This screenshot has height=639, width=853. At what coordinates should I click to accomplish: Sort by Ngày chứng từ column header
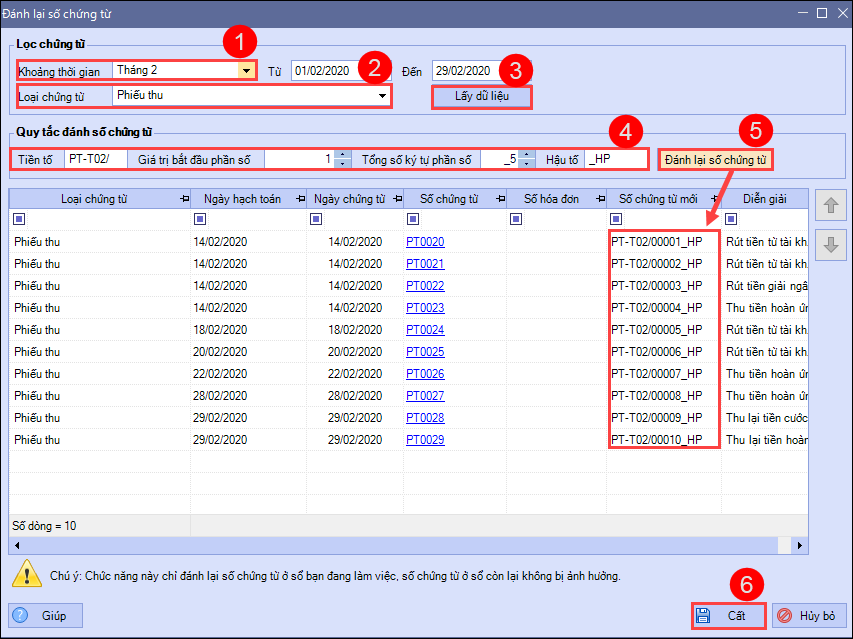click(x=349, y=199)
